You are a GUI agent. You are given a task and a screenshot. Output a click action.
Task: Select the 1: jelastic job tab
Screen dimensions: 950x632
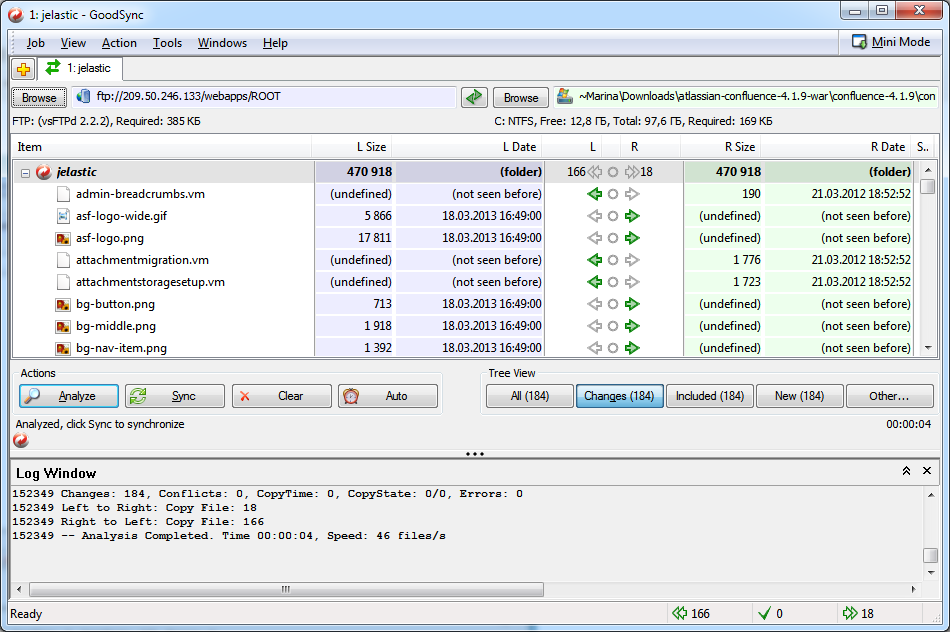click(80, 68)
